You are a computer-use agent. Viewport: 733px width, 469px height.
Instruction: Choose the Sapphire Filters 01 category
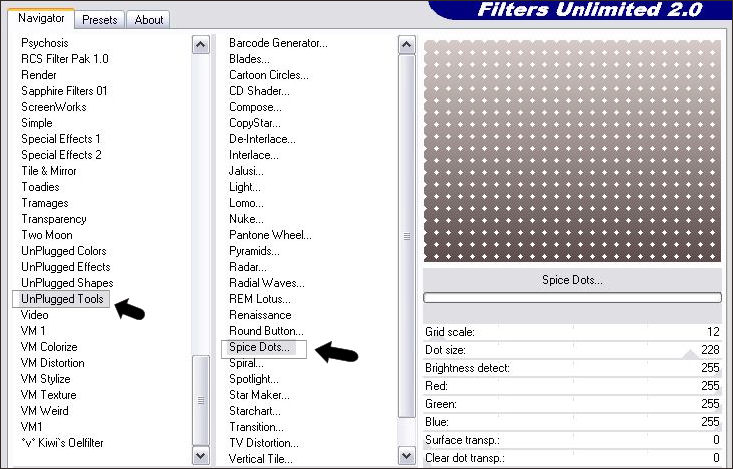64,91
